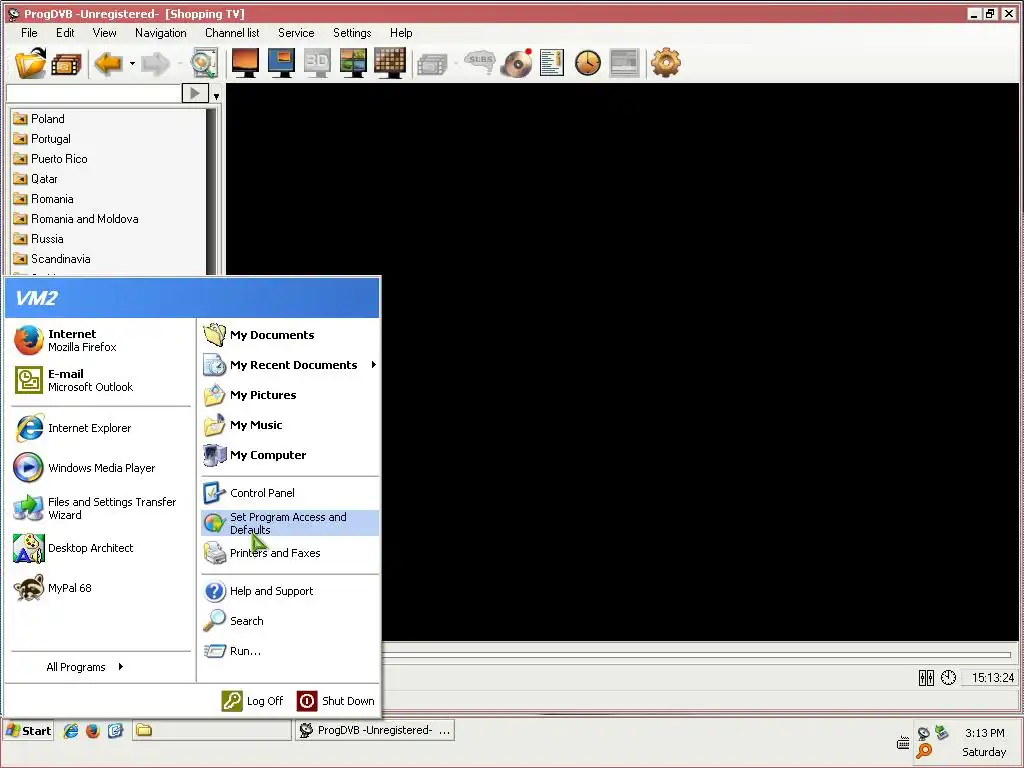The width and height of the screenshot is (1024, 768).
Task: Launch Mozilla Firefox from Start menu
Action: 101,340
